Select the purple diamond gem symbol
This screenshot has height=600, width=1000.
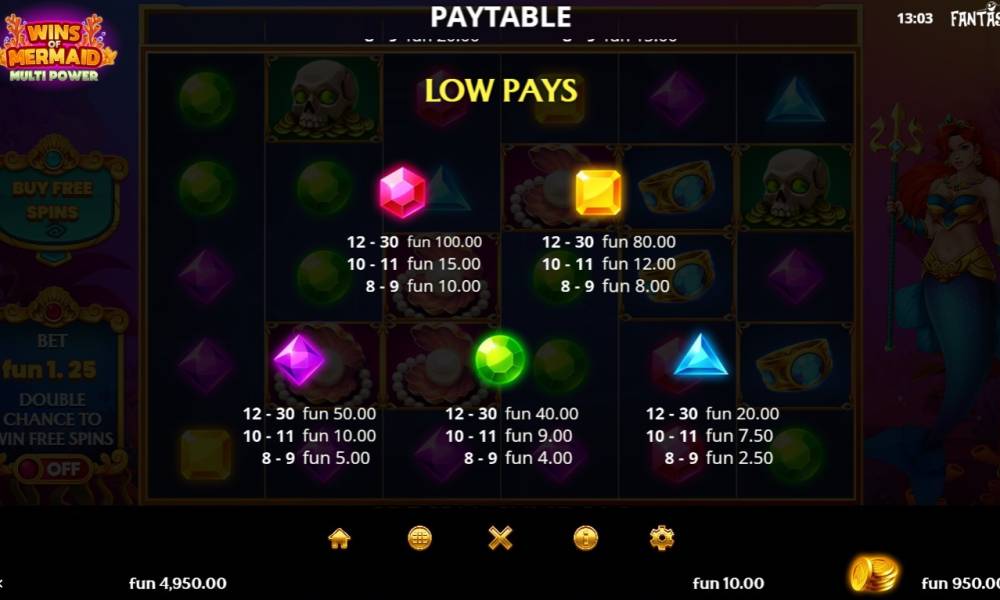click(x=298, y=360)
